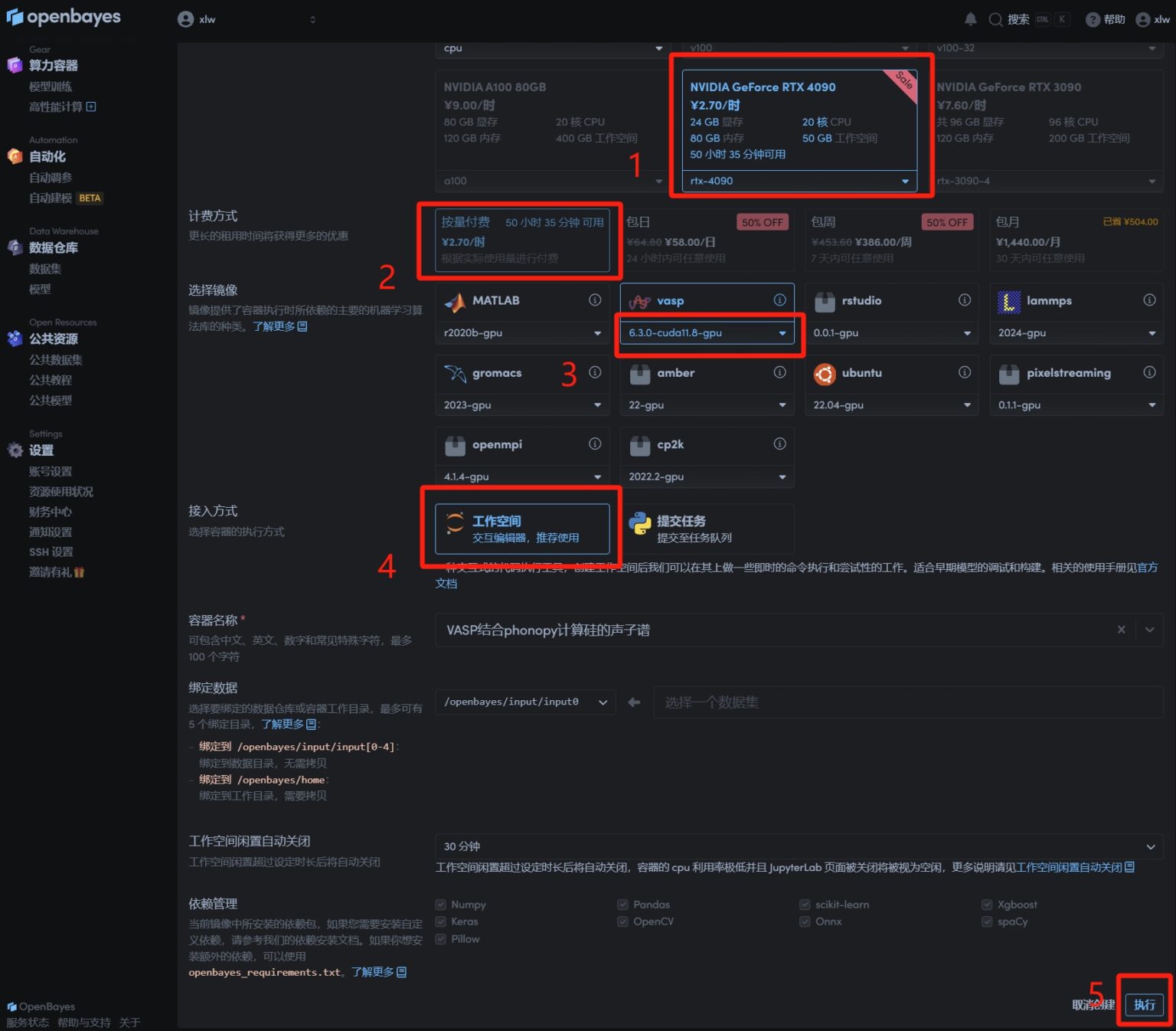Open the /openbayes/input/input0 path dropdown
The image size is (1176, 1031).
(525, 702)
